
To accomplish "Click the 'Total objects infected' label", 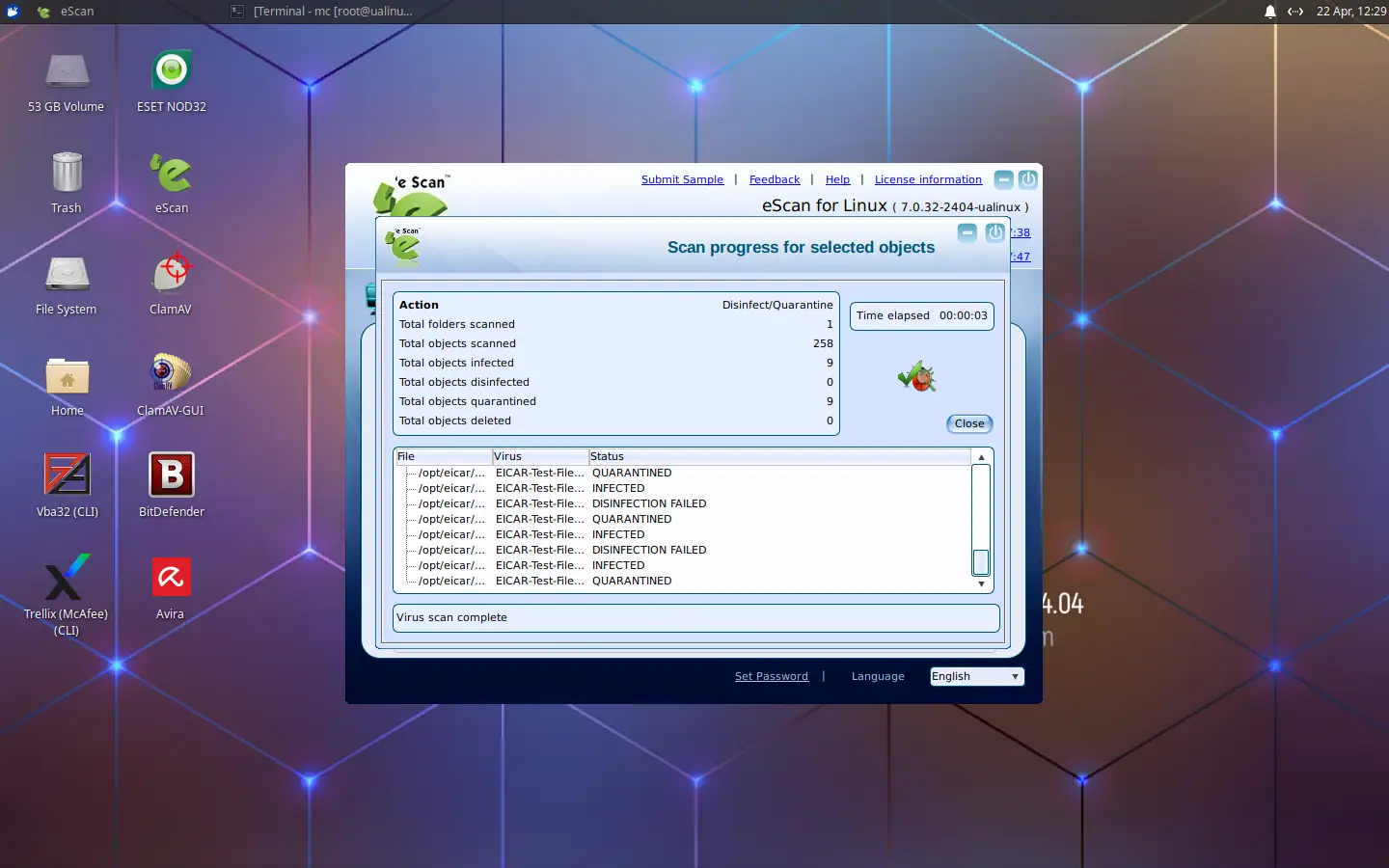I will 456,363.
